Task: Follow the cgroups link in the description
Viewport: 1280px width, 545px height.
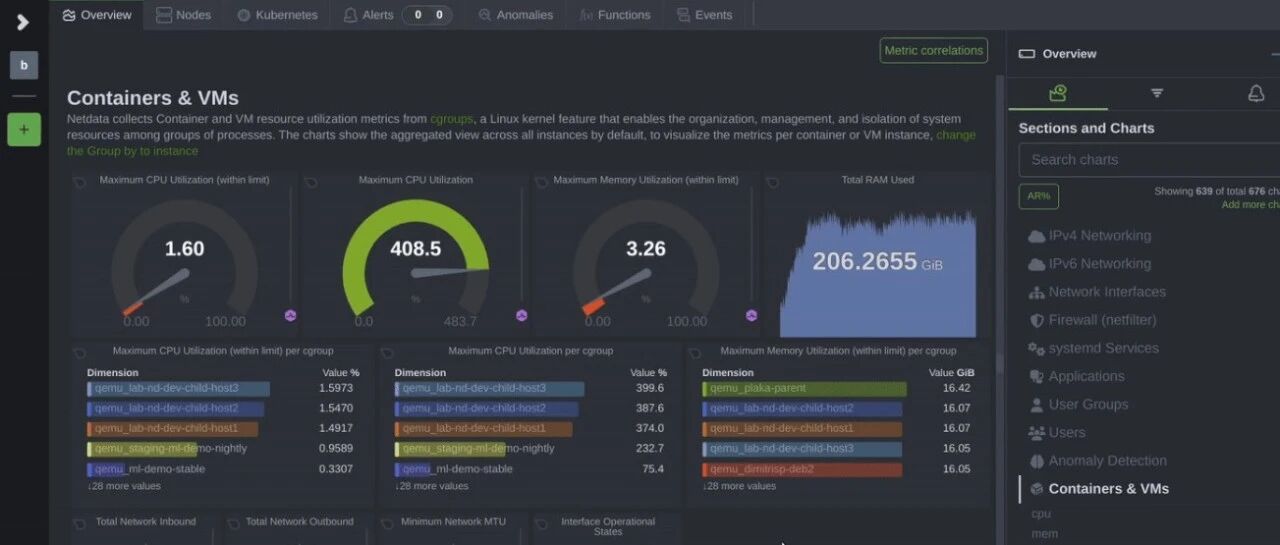Action: tap(452, 119)
